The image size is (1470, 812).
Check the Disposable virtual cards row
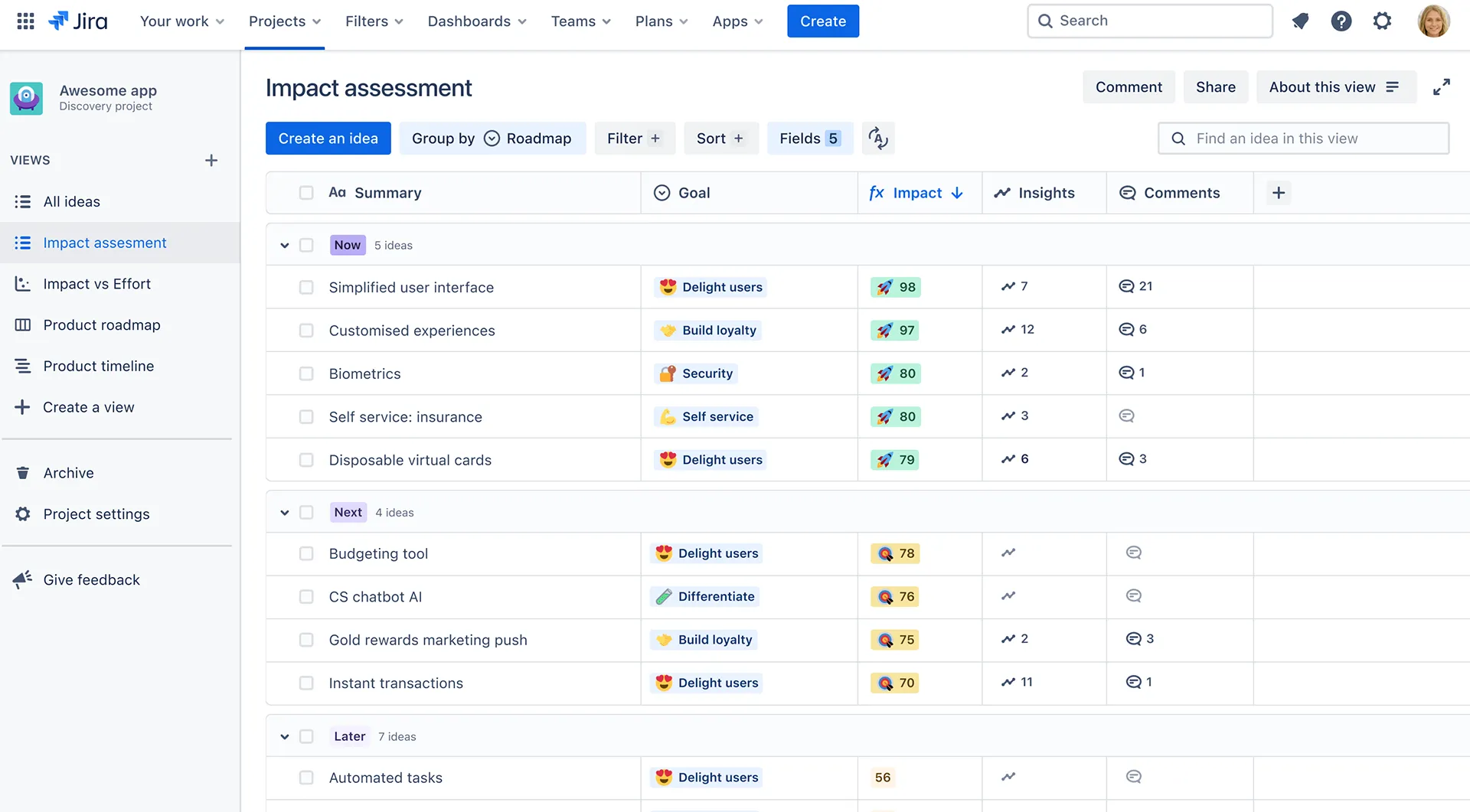[x=306, y=460]
